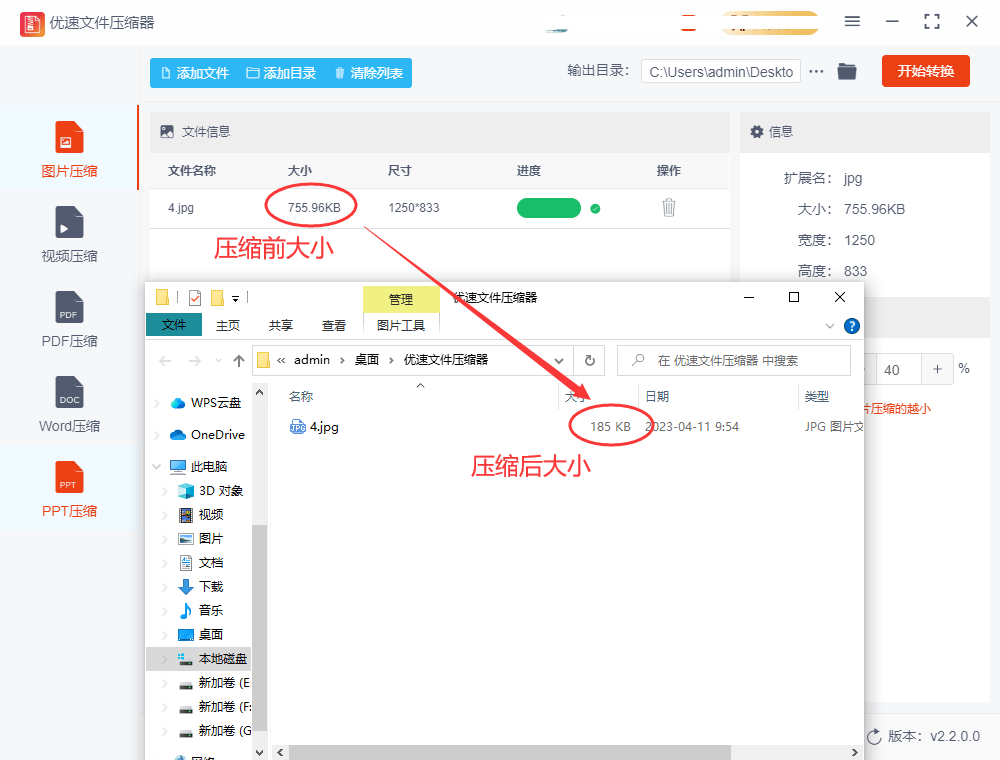Open the 文件 tab in Explorer ribbon

click(173, 325)
